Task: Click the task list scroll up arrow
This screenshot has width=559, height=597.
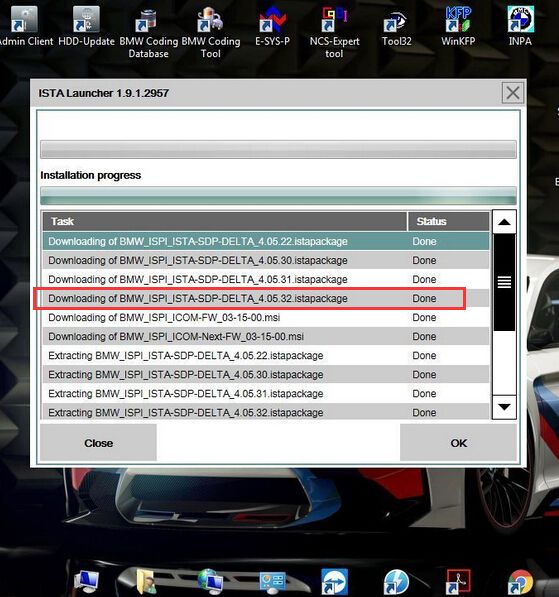Action: tap(504, 222)
